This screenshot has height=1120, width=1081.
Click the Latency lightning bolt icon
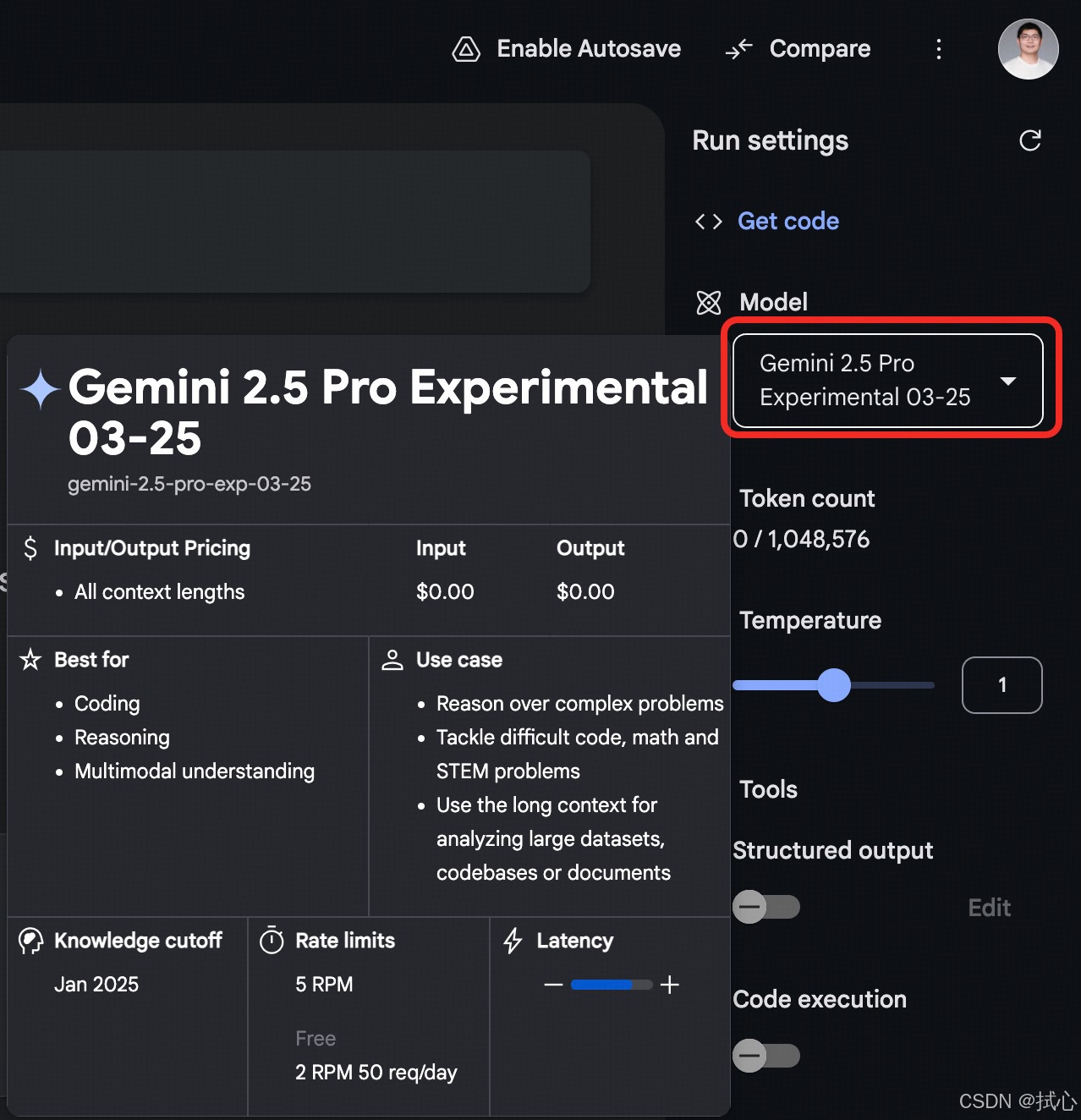point(513,941)
